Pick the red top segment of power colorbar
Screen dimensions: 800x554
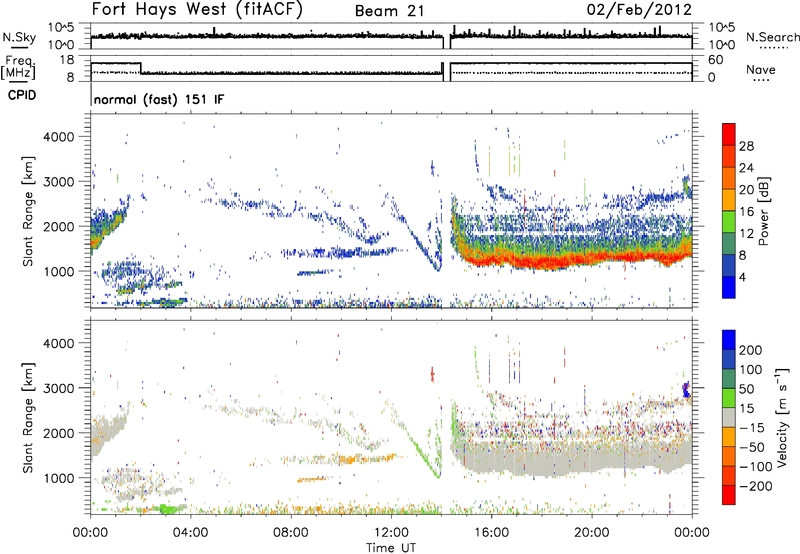pyautogui.click(x=729, y=135)
